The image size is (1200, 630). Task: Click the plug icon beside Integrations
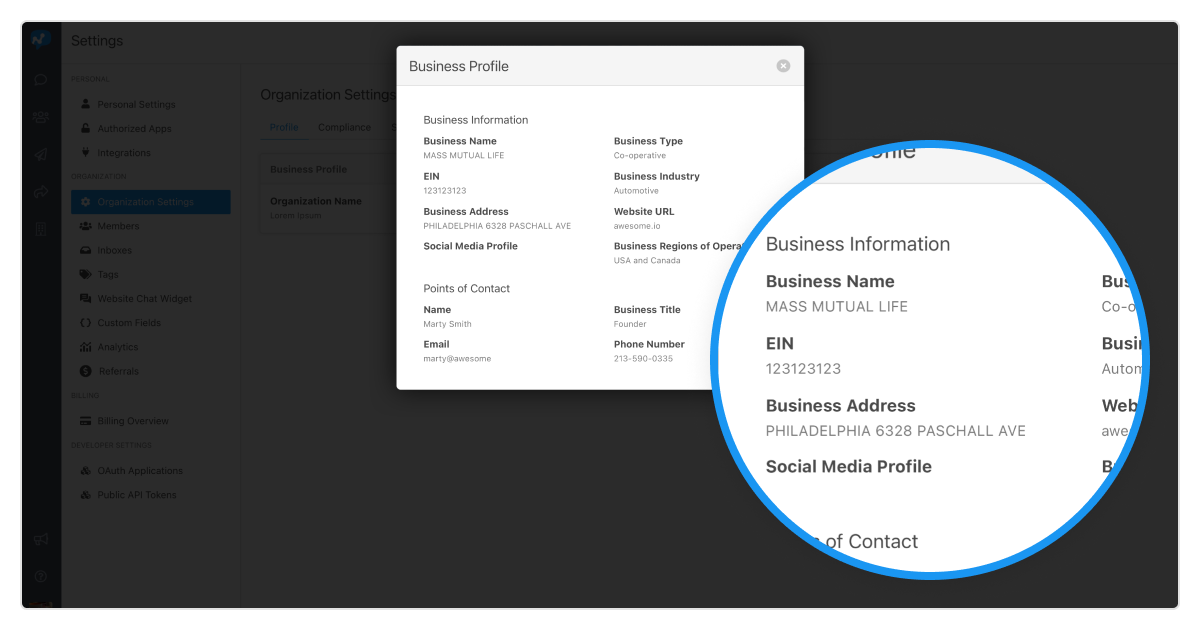(x=86, y=153)
